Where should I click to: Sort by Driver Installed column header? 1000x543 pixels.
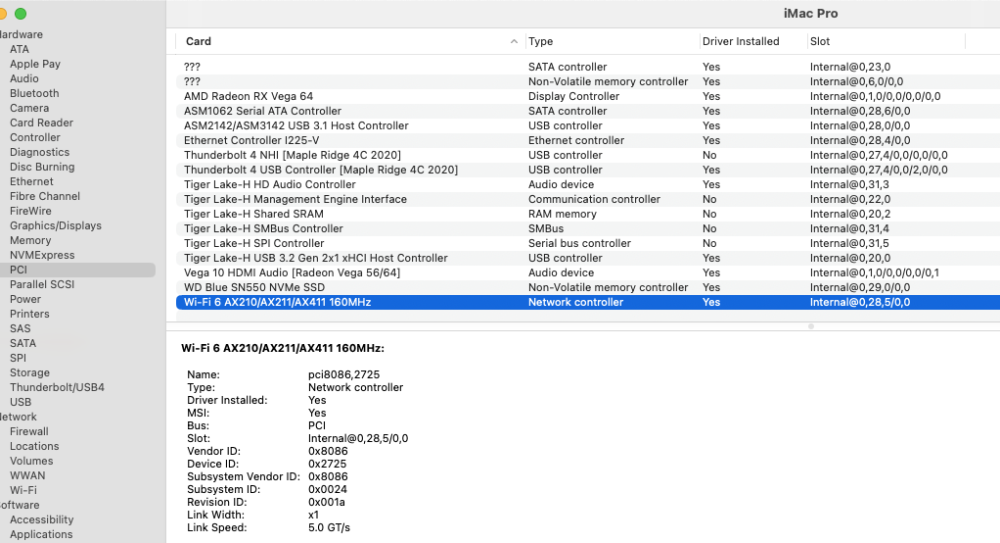click(x=740, y=41)
